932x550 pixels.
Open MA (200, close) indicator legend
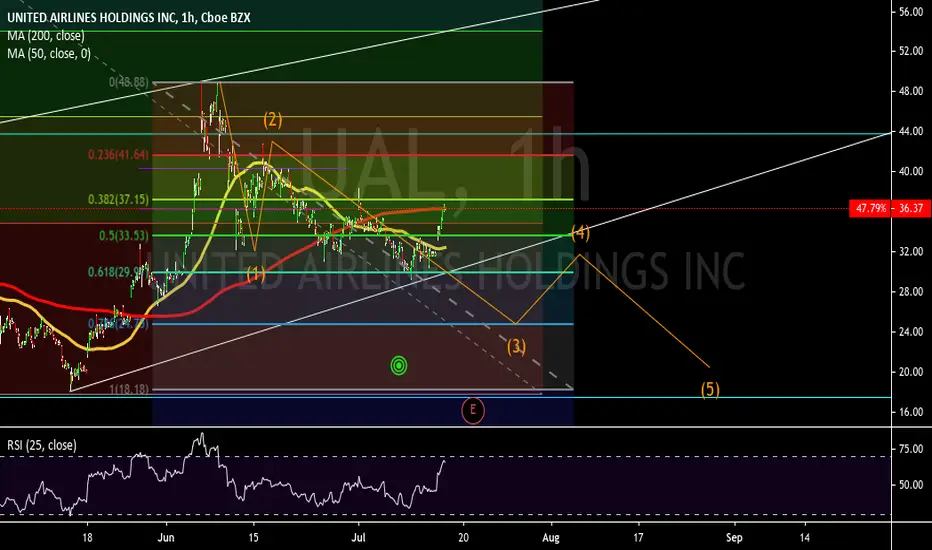coord(46,36)
